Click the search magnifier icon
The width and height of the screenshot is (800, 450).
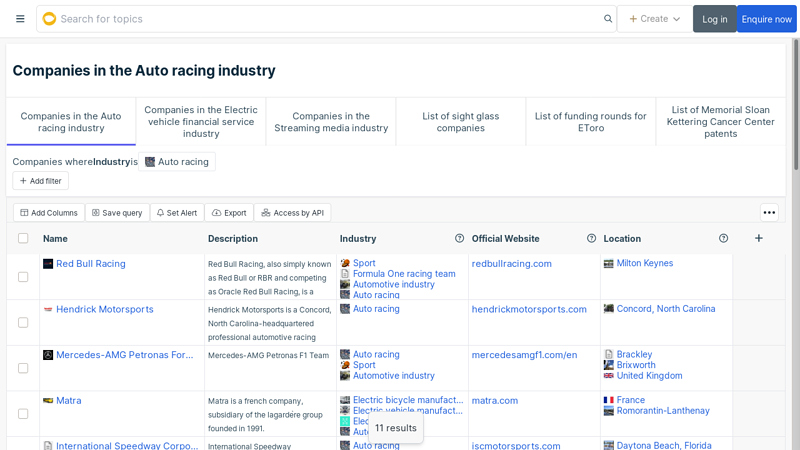[608, 19]
